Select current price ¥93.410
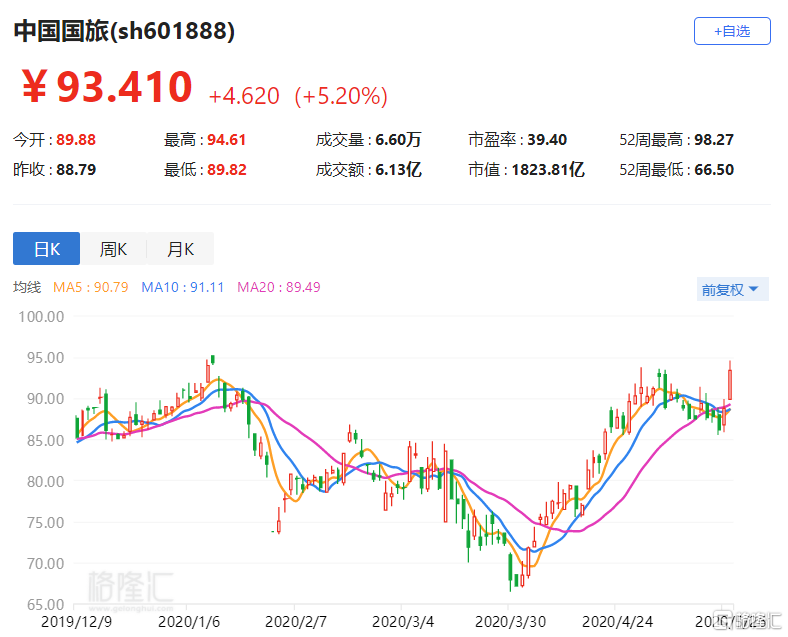This screenshot has height=637, width=788. 107,87
